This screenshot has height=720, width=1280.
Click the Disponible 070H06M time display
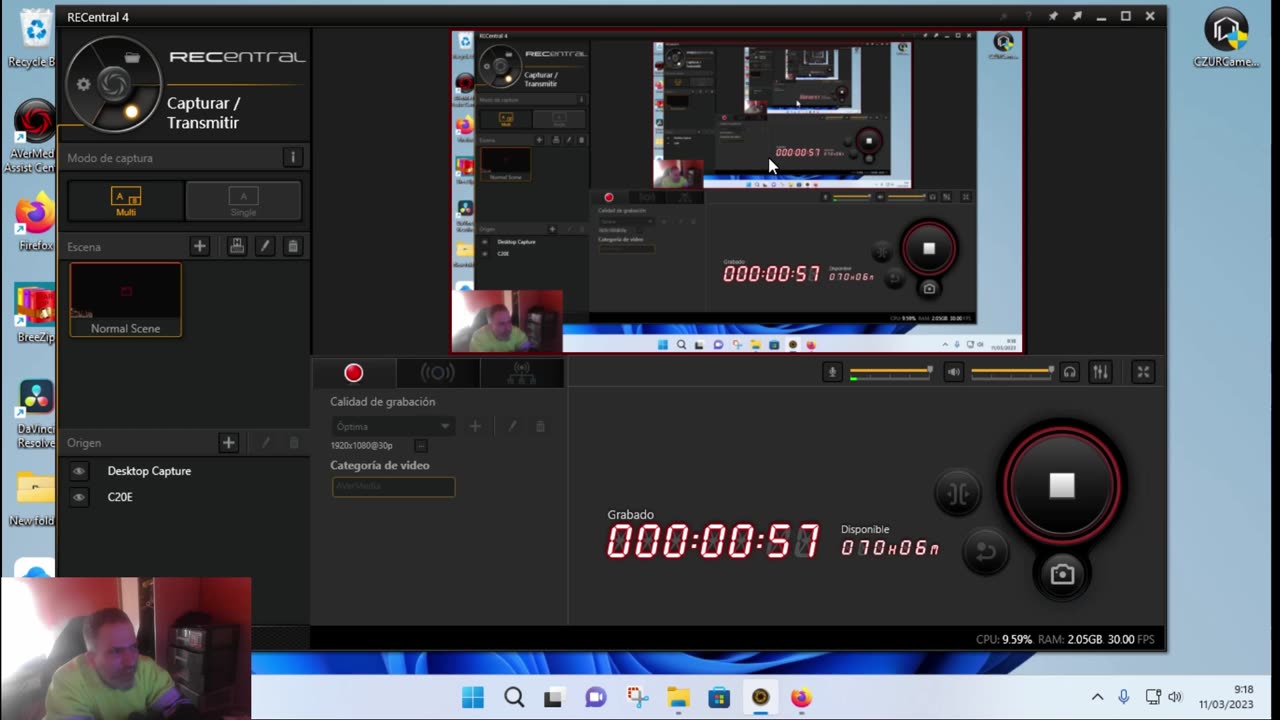click(x=890, y=547)
